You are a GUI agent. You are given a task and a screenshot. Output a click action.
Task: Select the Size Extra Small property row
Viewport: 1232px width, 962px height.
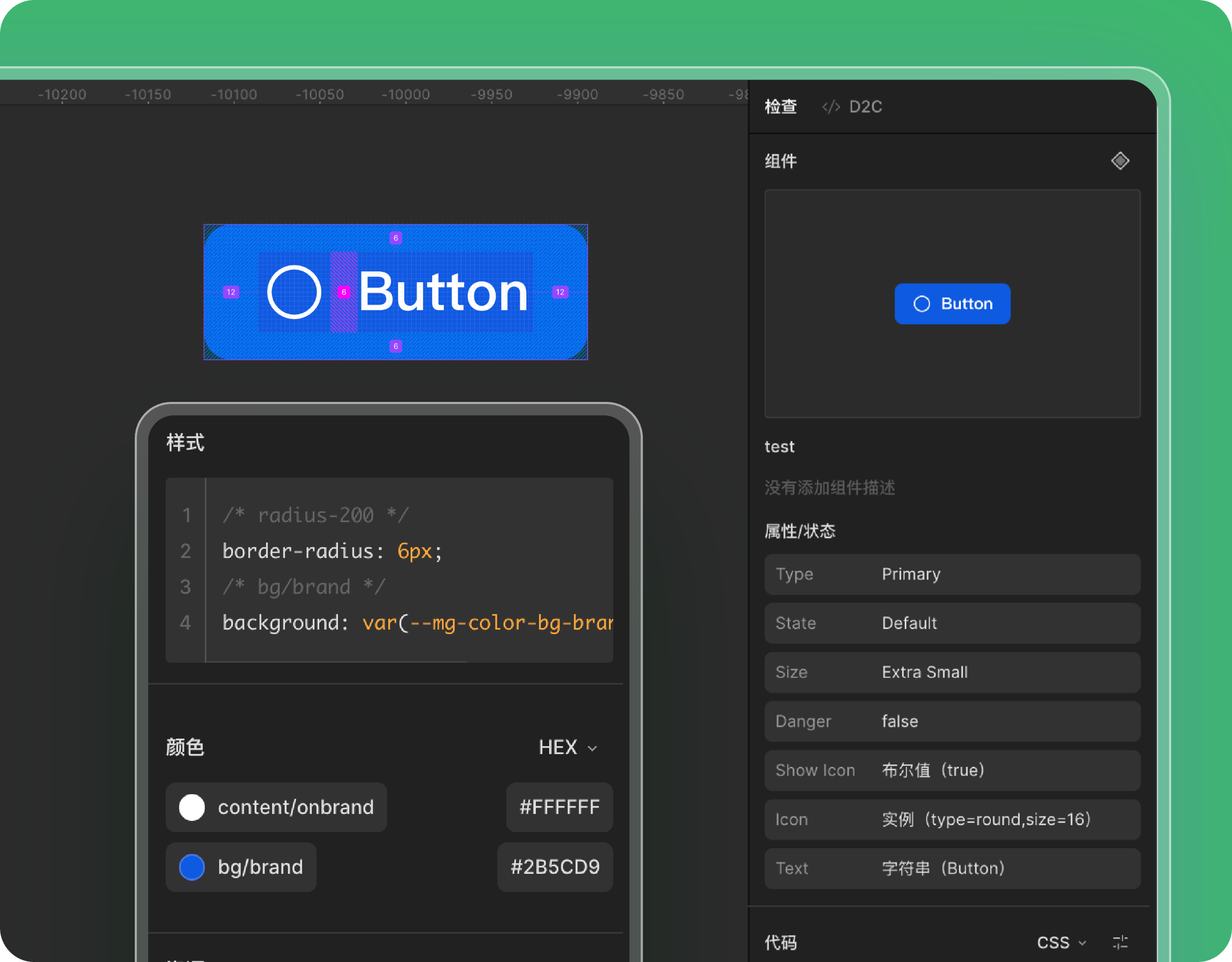point(952,672)
